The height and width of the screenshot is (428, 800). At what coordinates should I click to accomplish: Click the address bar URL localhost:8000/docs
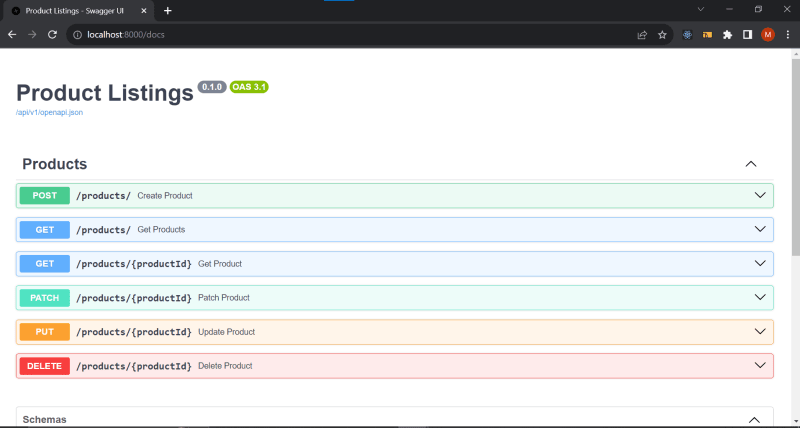tap(126, 35)
